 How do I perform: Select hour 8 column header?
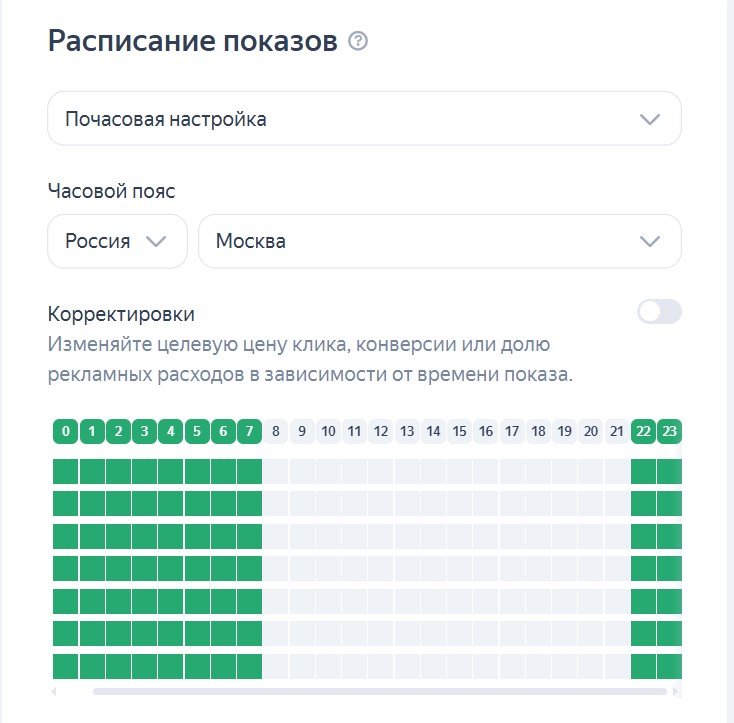pos(276,432)
